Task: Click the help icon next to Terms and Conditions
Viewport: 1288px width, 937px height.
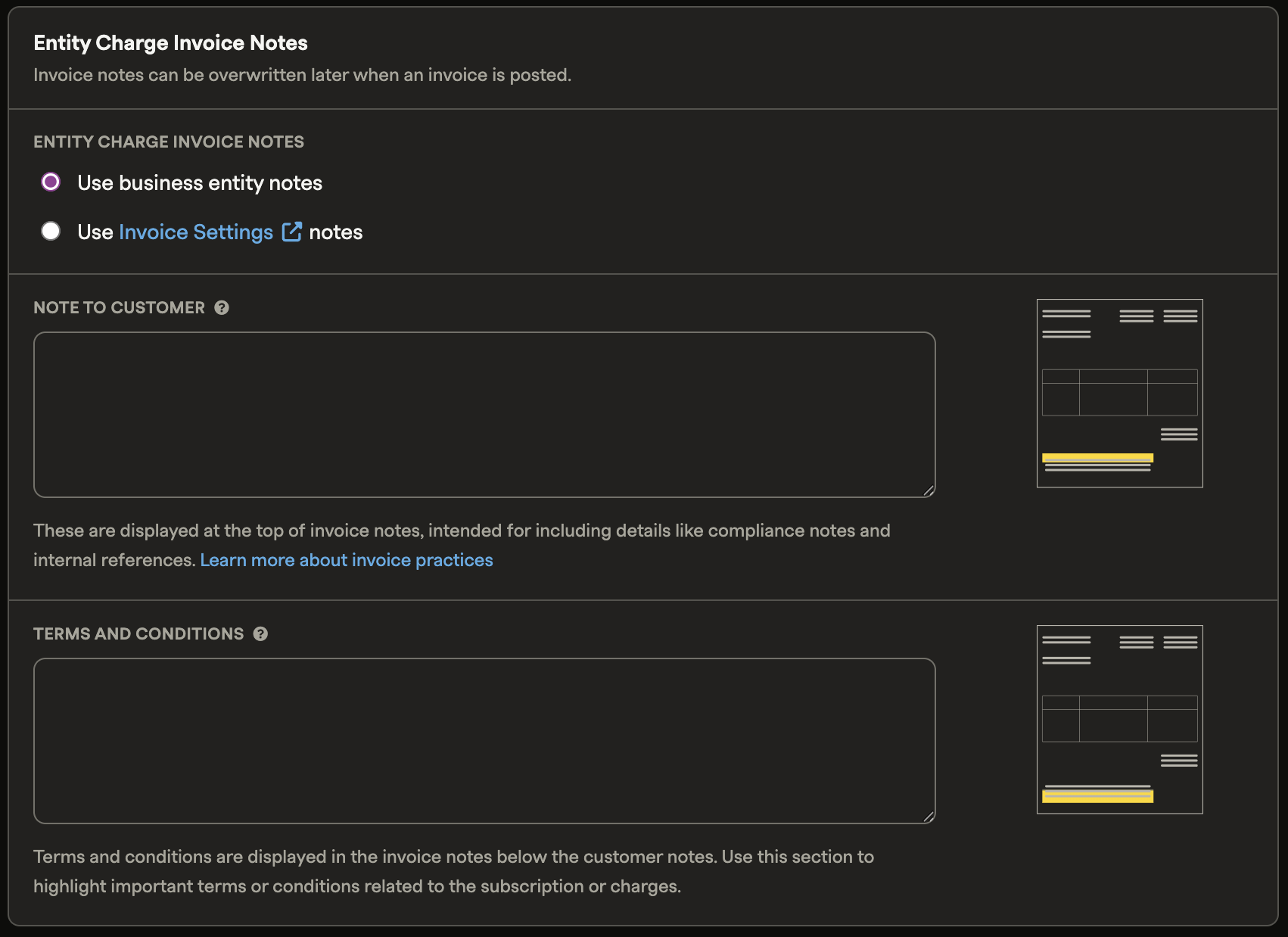Action: tap(260, 633)
